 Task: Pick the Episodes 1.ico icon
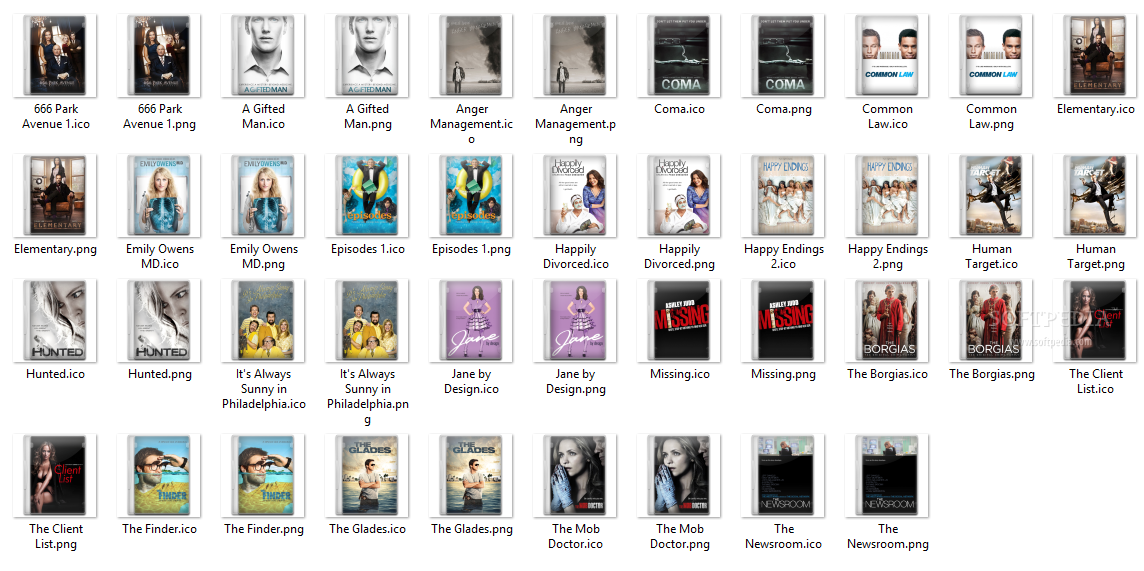pos(367,195)
